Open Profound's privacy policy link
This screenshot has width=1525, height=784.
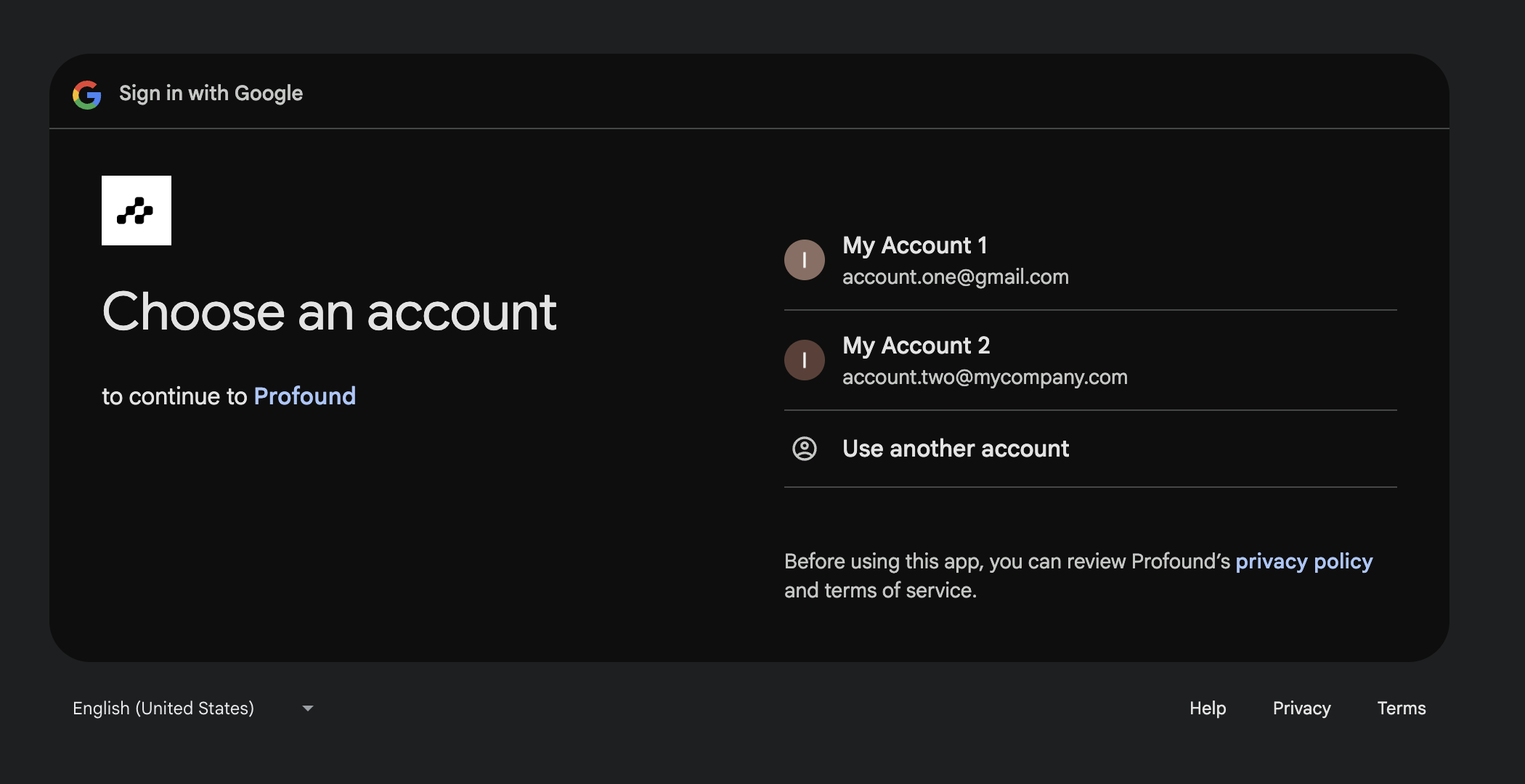pos(1304,560)
